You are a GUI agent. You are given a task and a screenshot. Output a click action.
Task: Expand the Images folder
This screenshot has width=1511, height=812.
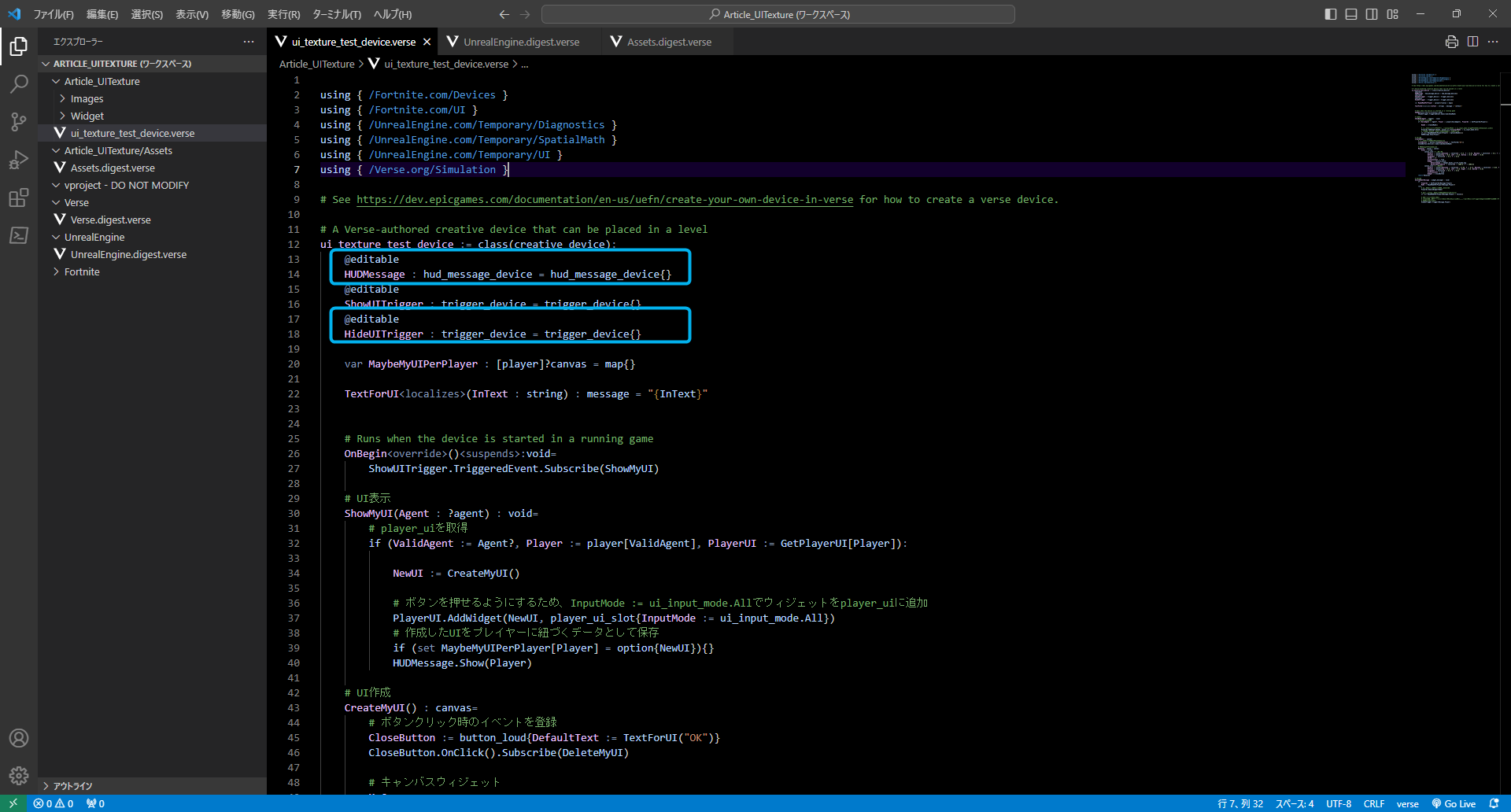coord(87,99)
